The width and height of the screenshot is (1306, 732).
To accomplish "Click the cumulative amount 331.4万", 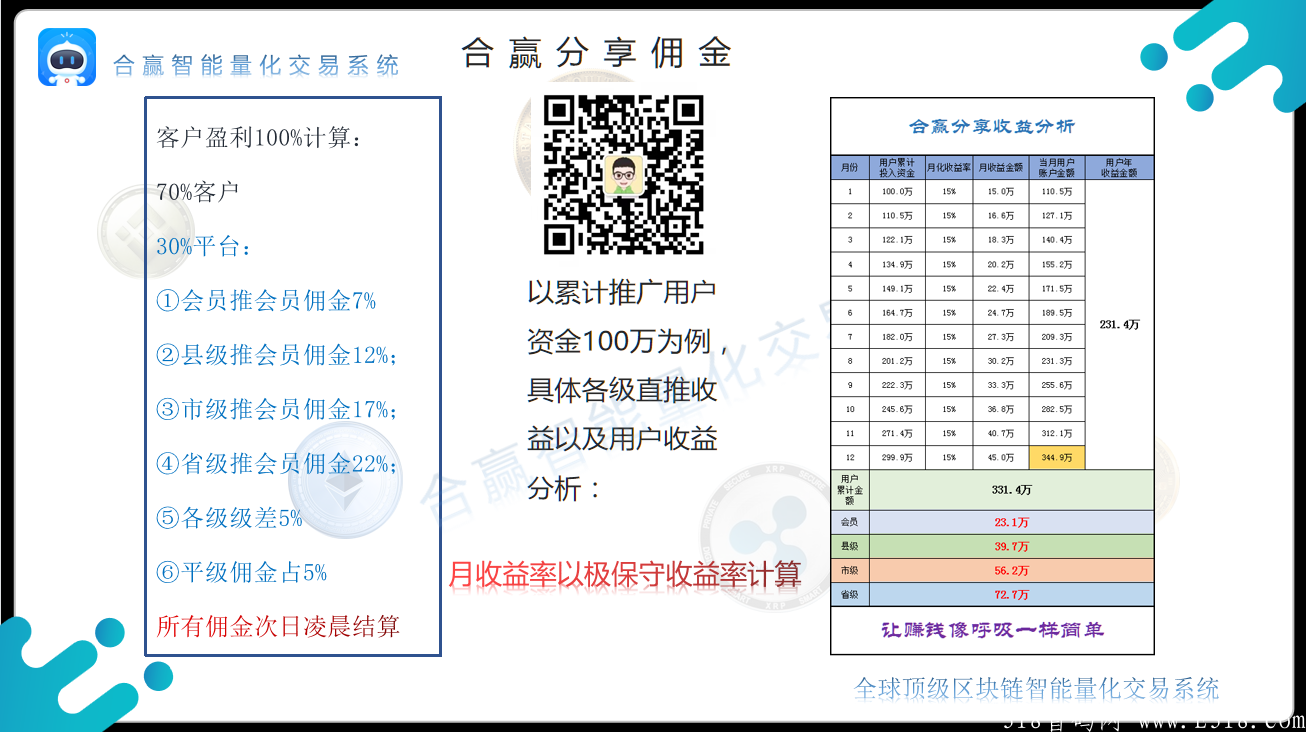I will (1012, 490).
